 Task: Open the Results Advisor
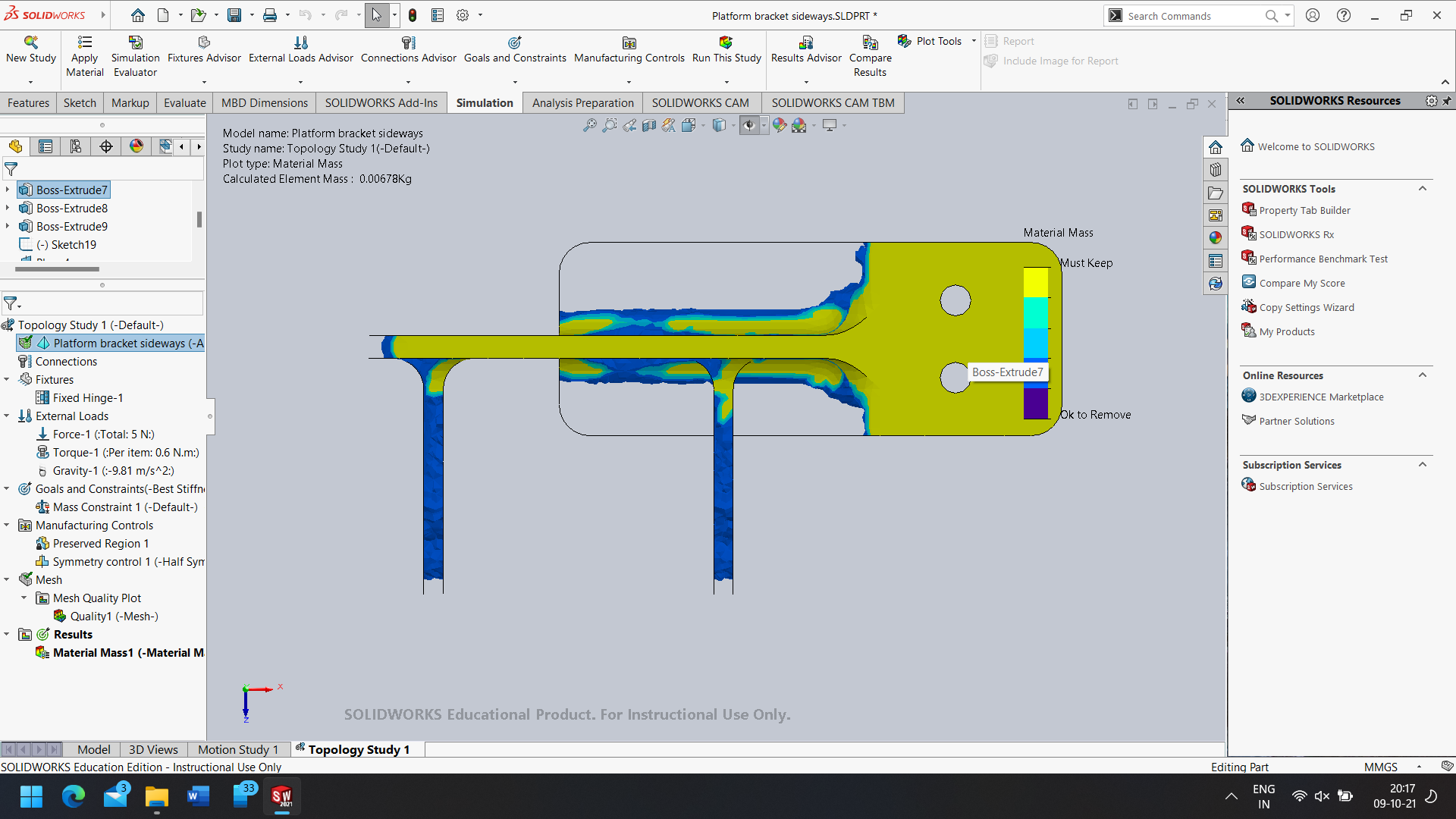click(806, 50)
